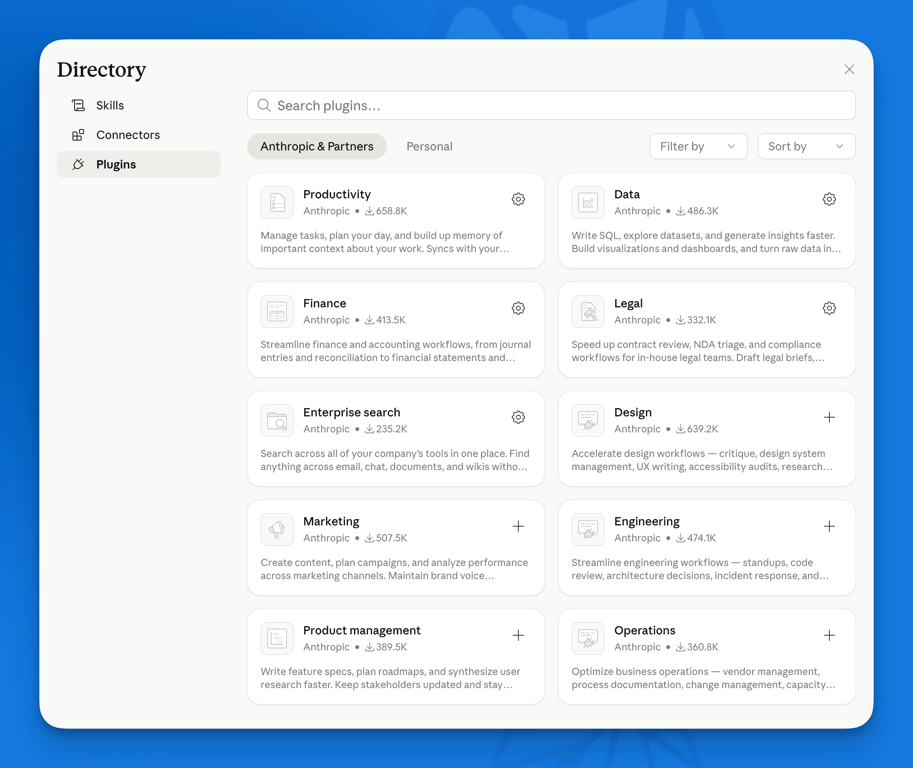This screenshot has height=768, width=913.
Task: Add the Design plugin
Action: 829,417
